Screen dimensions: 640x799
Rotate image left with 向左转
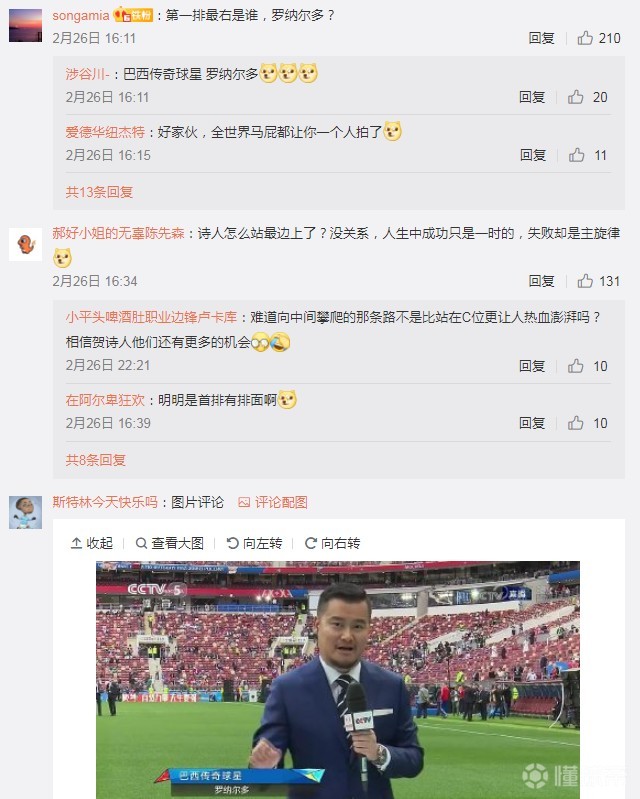(254, 543)
